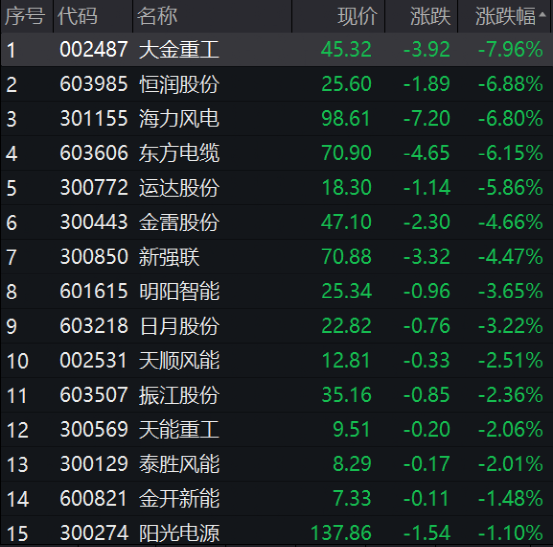Image resolution: width=553 pixels, height=547 pixels.
Task: Click percentage -6.88%
Action: (x=510, y=84)
